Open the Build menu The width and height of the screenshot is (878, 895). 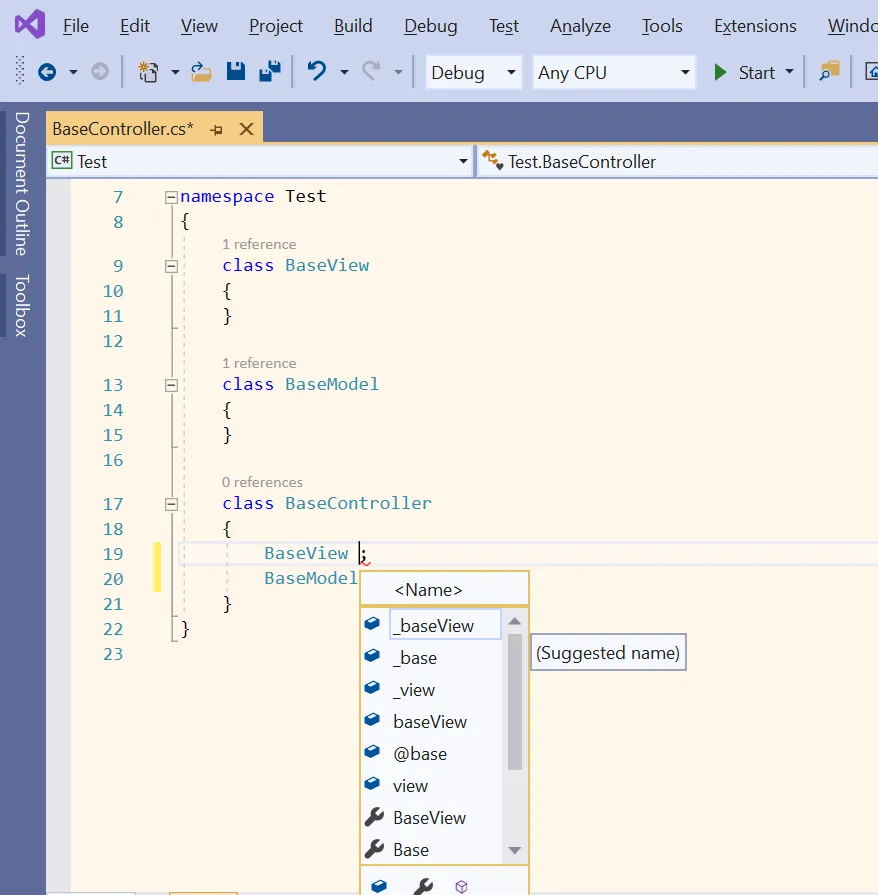pos(353,26)
